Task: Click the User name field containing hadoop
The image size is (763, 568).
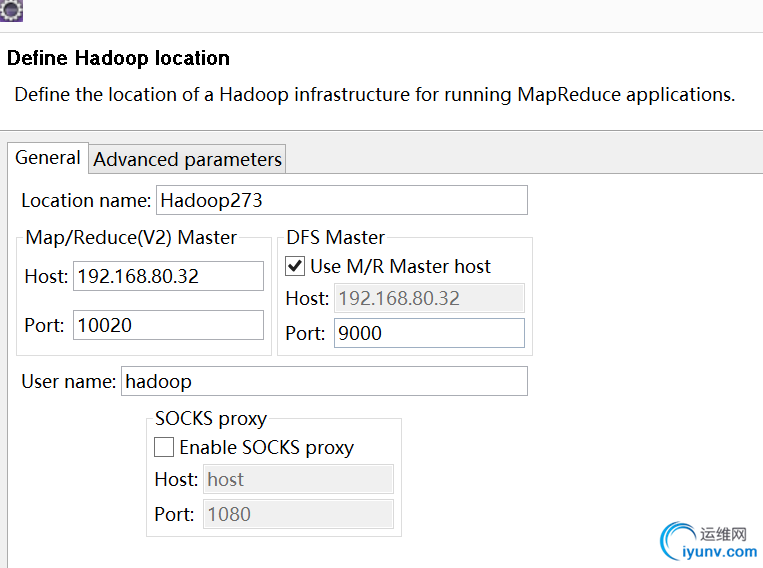Action: (324, 381)
